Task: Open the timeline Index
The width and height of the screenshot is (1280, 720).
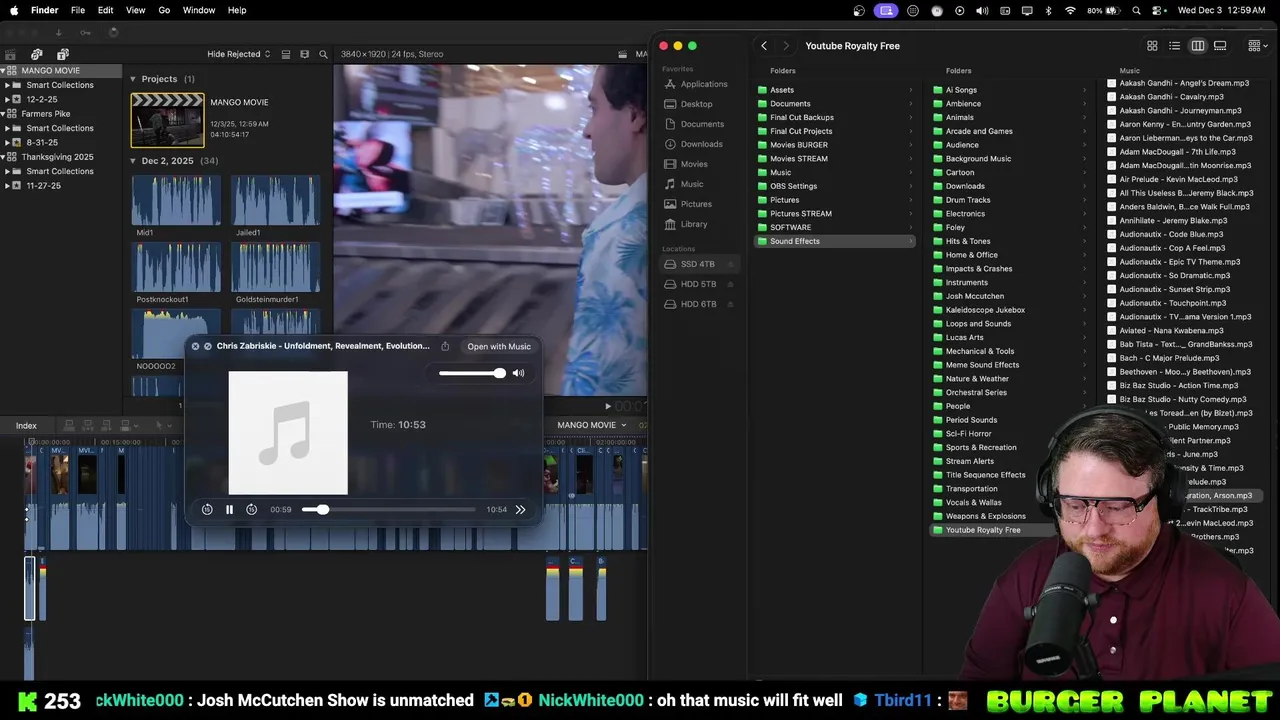Action: [x=26, y=425]
